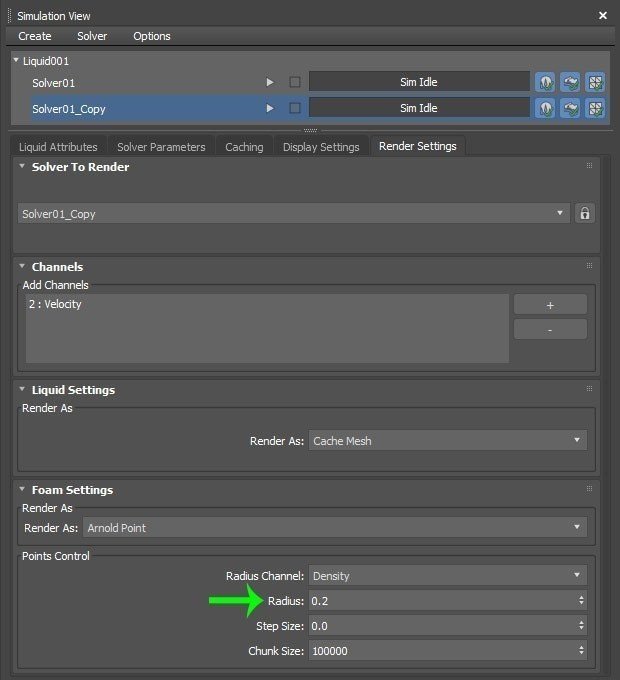The image size is (620, 680).
Task: Open the Radius Channel Density dropdown
Action: click(x=448, y=575)
